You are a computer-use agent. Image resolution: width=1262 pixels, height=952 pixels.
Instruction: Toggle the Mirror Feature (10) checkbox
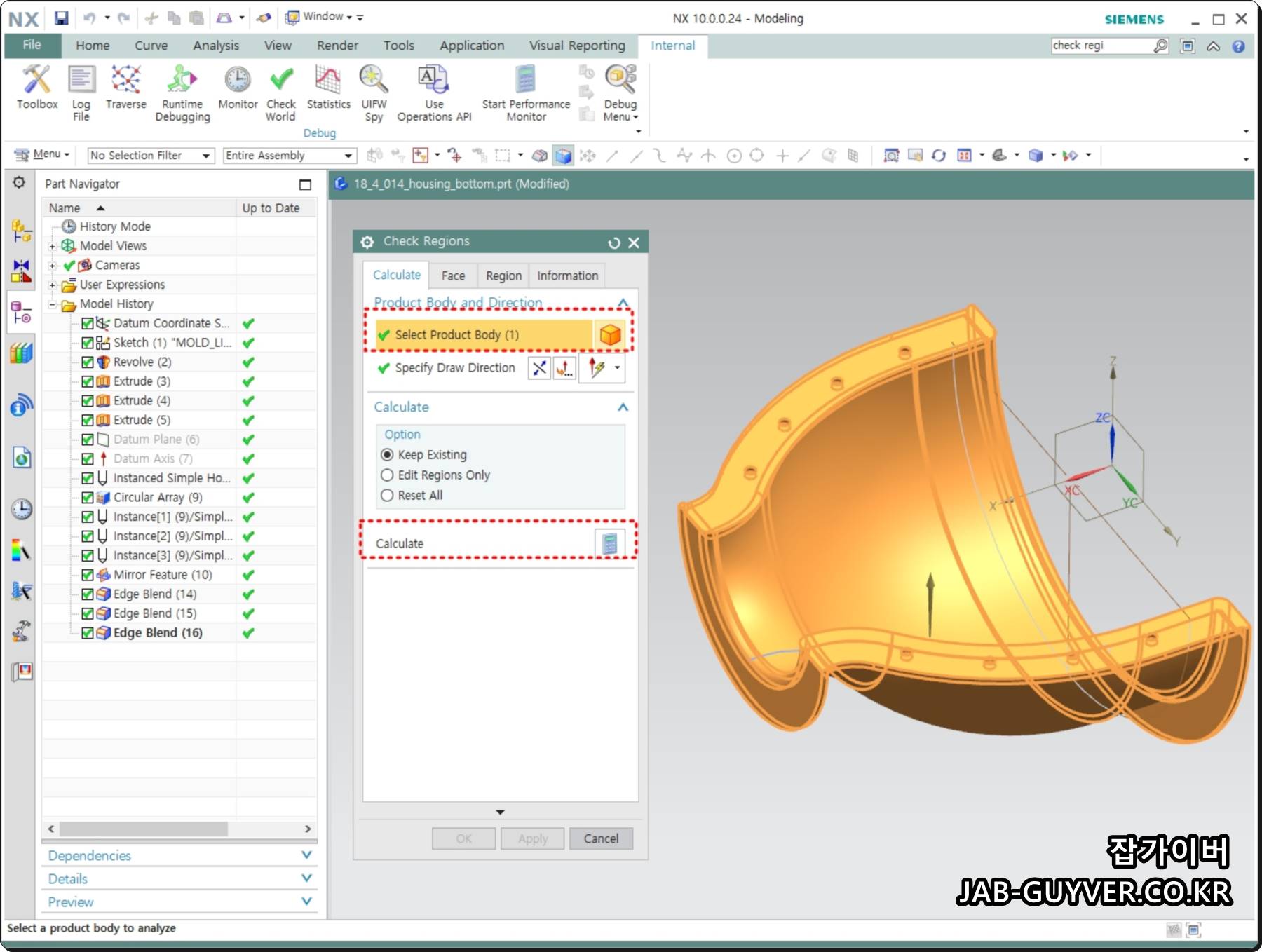click(88, 575)
